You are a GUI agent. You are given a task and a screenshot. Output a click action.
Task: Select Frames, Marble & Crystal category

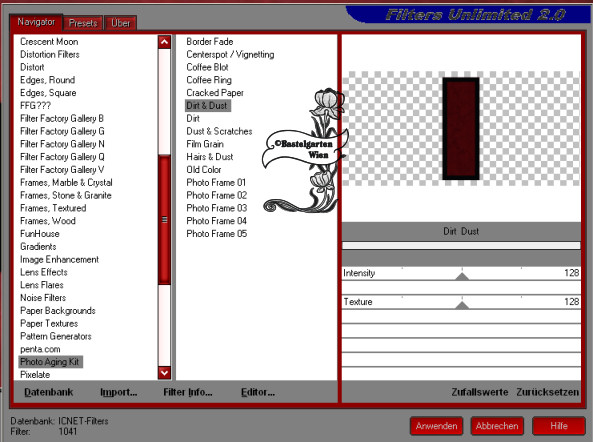pyautogui.click(x=66, y=183)
